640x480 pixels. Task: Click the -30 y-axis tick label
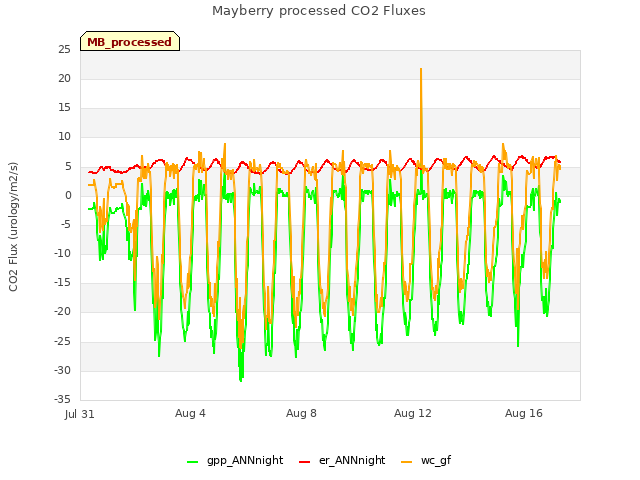point(62,371)
